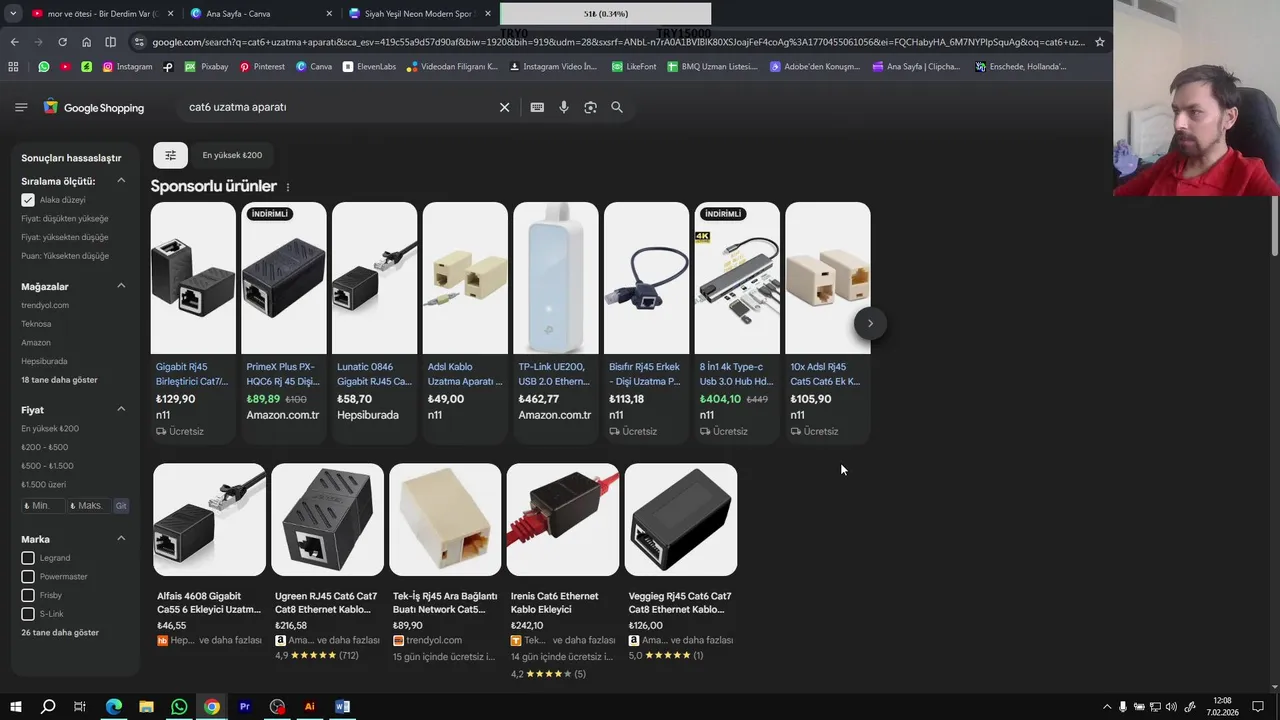Sort by Fiyat: yüksekten düşüğe
This screenshot has width=1280, height=720.
[x=65, y=237]
